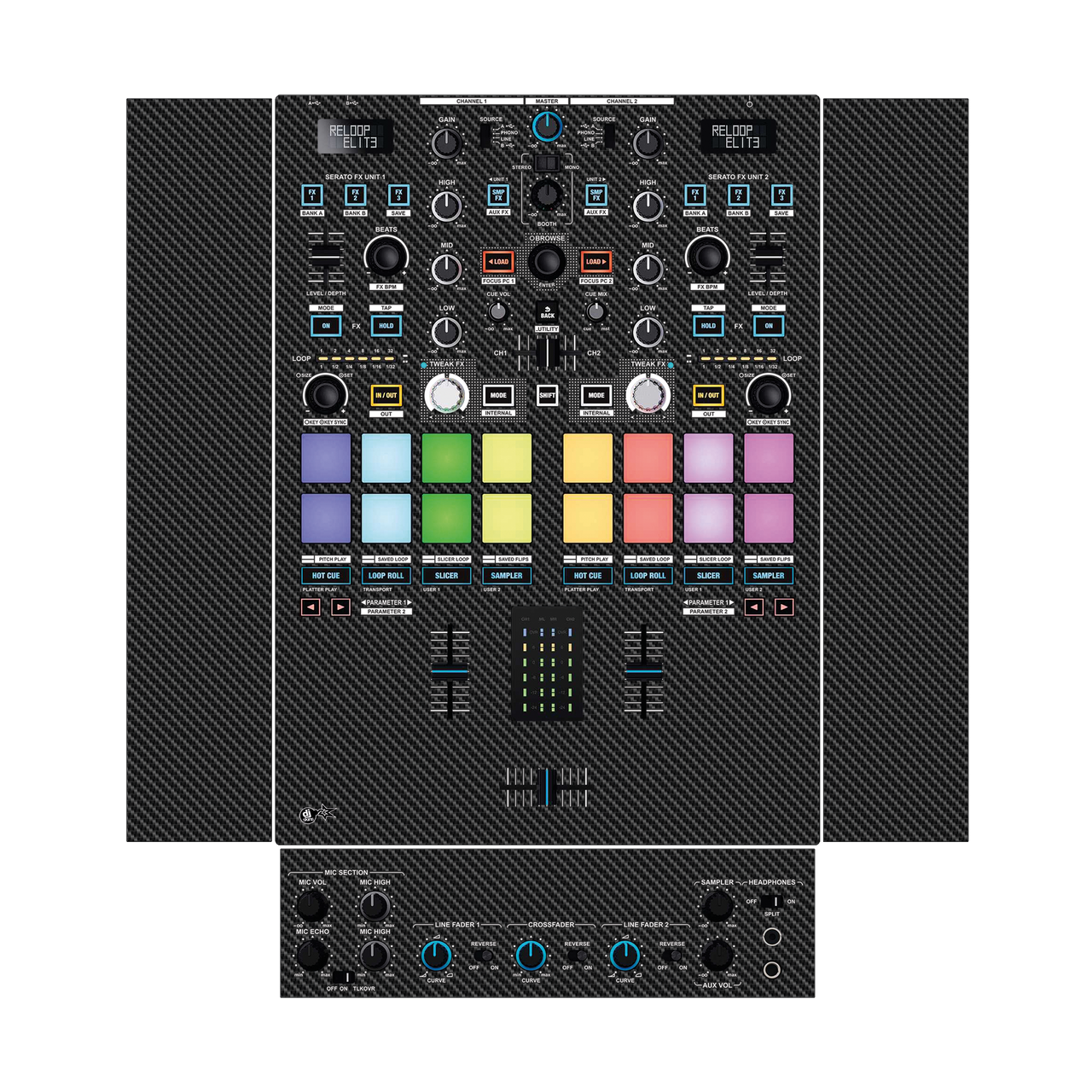Image resolution: width=1092 pixels, height=1092 pixels.
Task: Click the Back utility button
Action: [x=547, y=313]
